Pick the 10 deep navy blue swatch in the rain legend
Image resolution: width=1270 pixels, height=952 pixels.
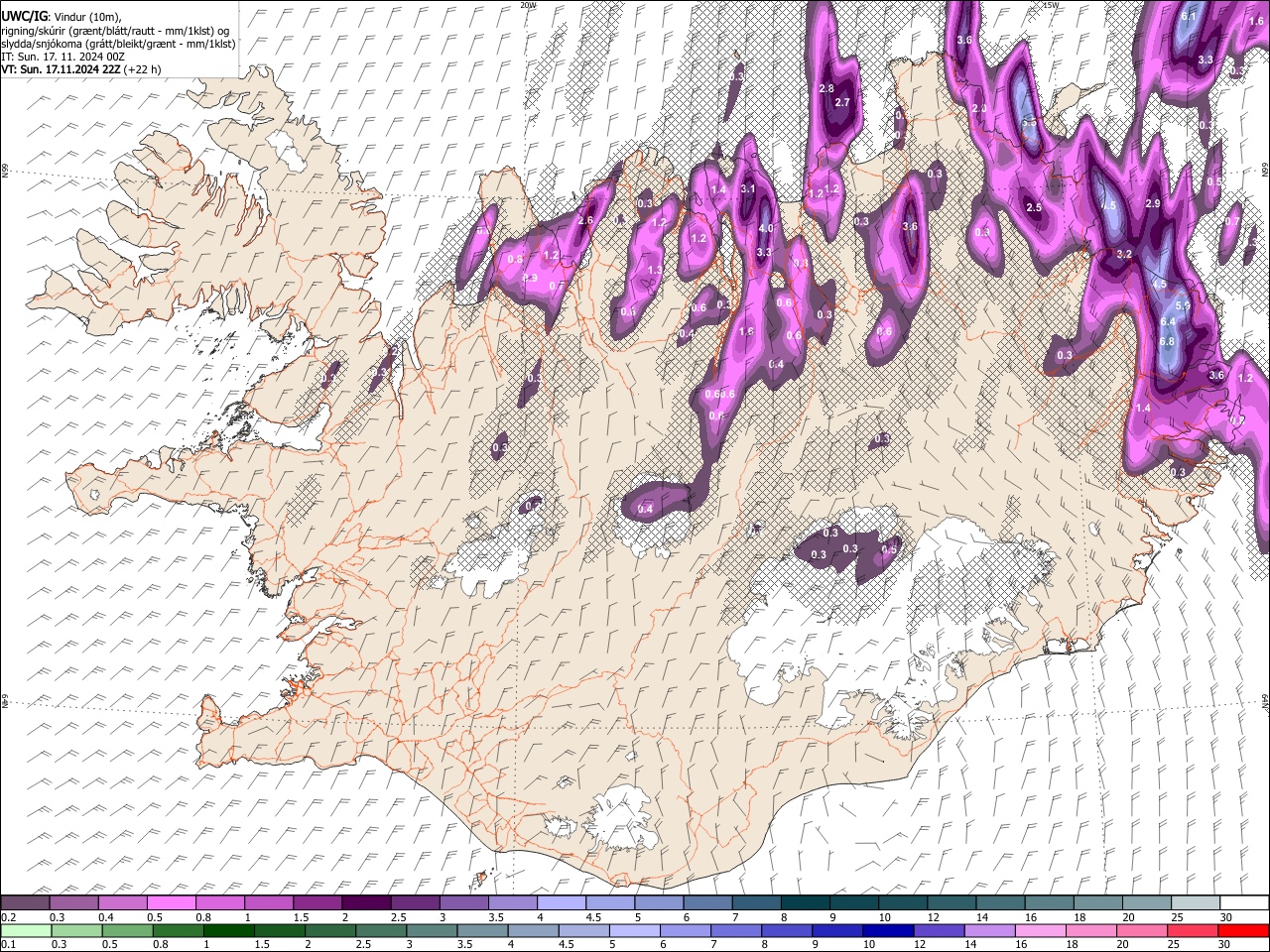(888, 930)
